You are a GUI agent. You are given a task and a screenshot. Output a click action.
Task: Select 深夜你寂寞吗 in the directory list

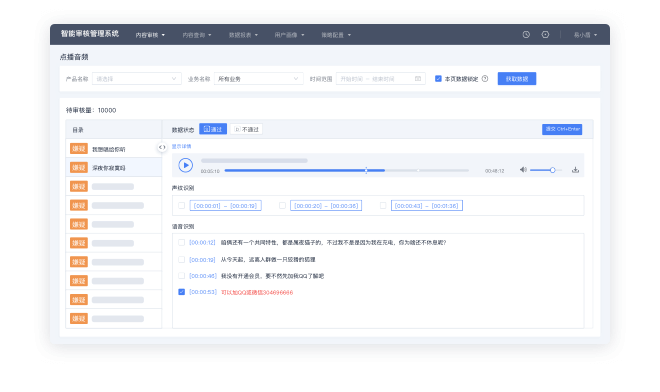114,168
